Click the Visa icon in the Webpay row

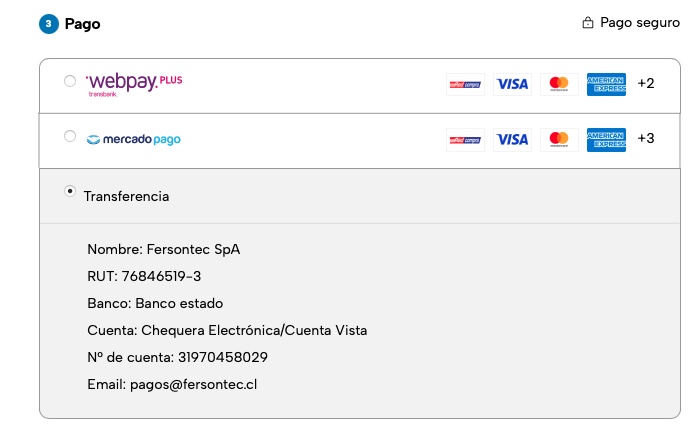pos(512,84)
